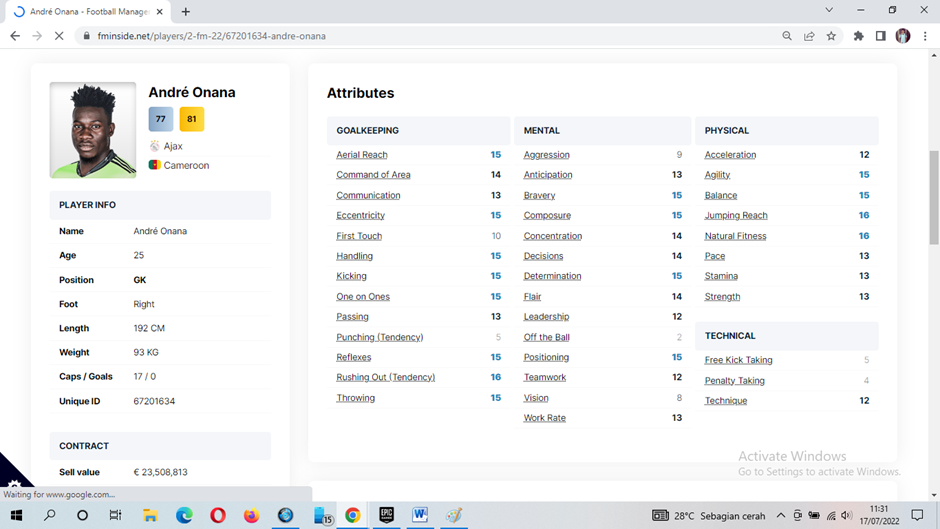Image resolution: width=940 pixels, height=529 pixels.
Task: Click the page vertical scrollbar thumb
Action: coord(934,195)
